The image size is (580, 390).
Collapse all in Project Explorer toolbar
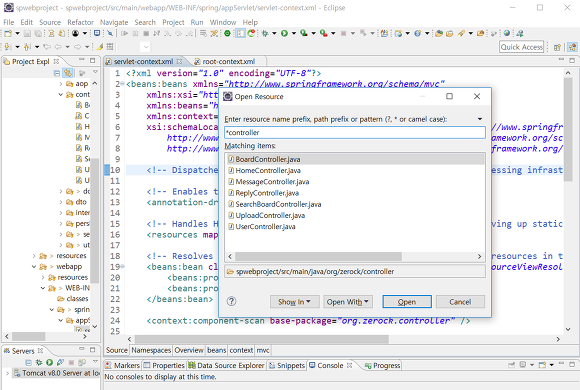[x=57, y=73]
